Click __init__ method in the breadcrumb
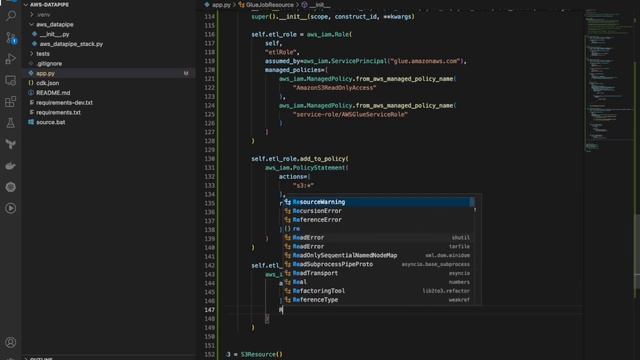This screenshot has height=360, width=640. (x=320, y=5)
